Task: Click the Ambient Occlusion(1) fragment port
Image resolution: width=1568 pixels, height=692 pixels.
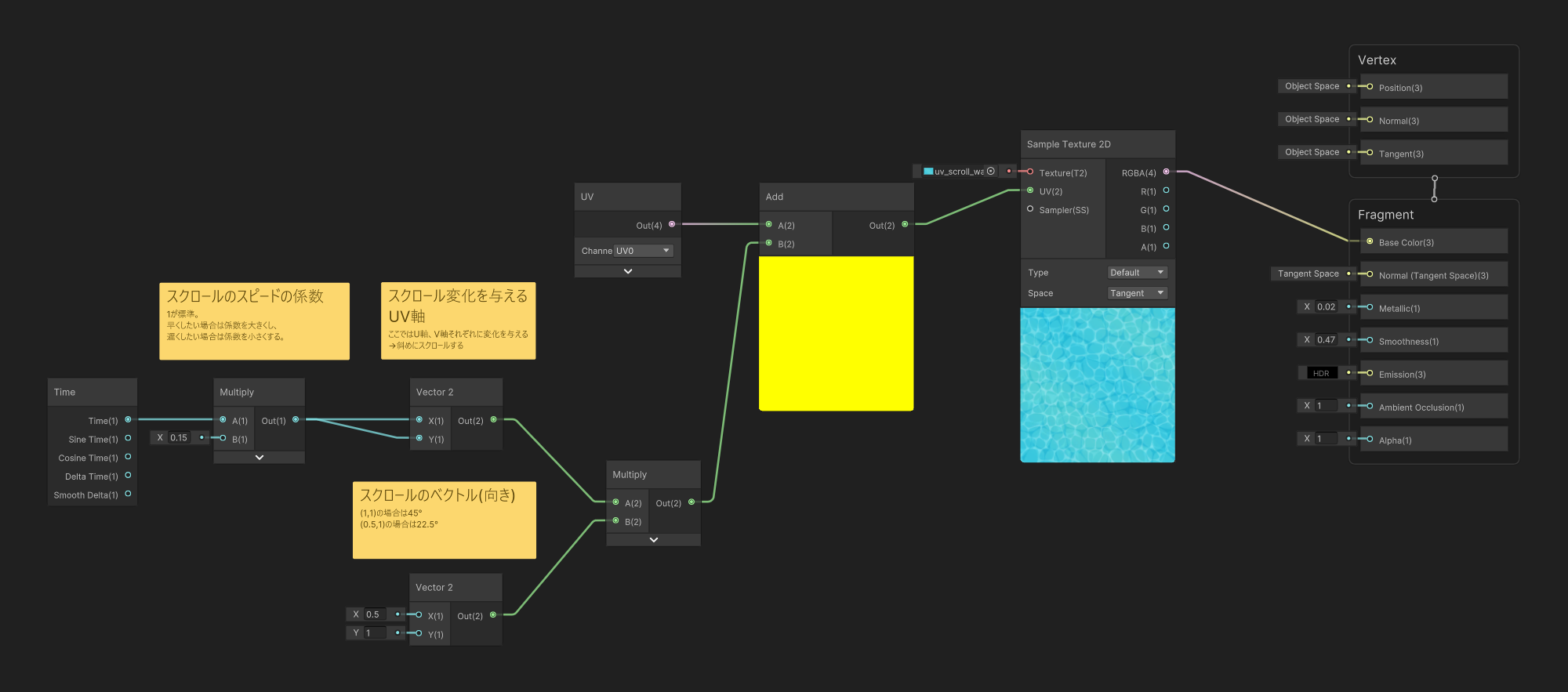Action: [1370, 406]
